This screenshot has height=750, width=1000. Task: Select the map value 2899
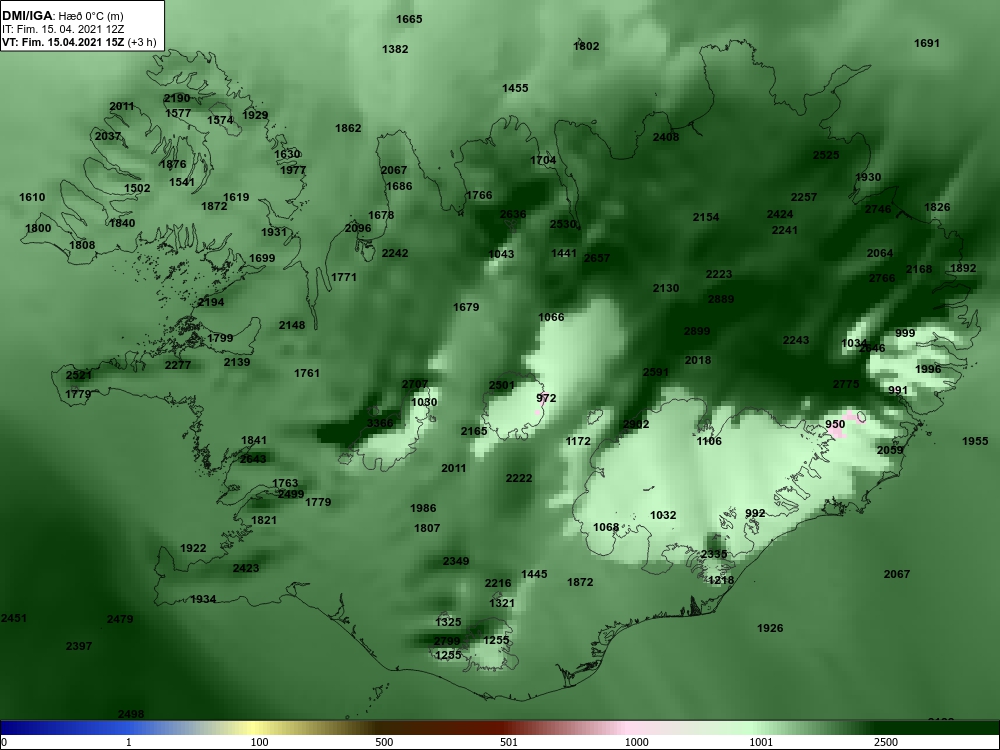696,331
